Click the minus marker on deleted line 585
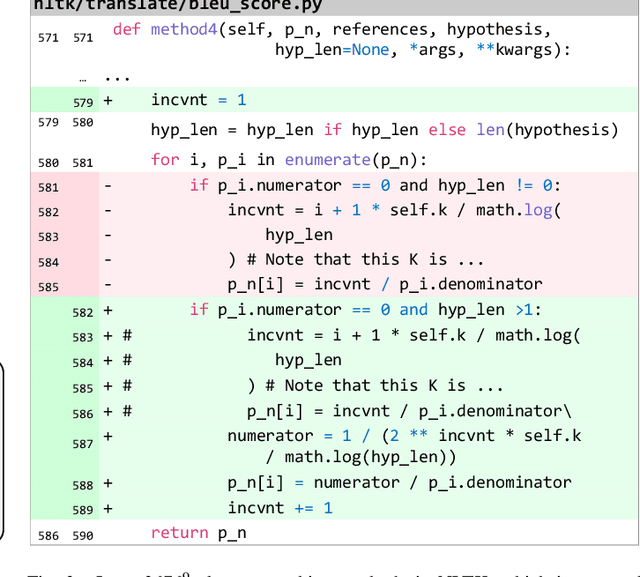This screenshot has height=577, width=640. pos(108,284)
